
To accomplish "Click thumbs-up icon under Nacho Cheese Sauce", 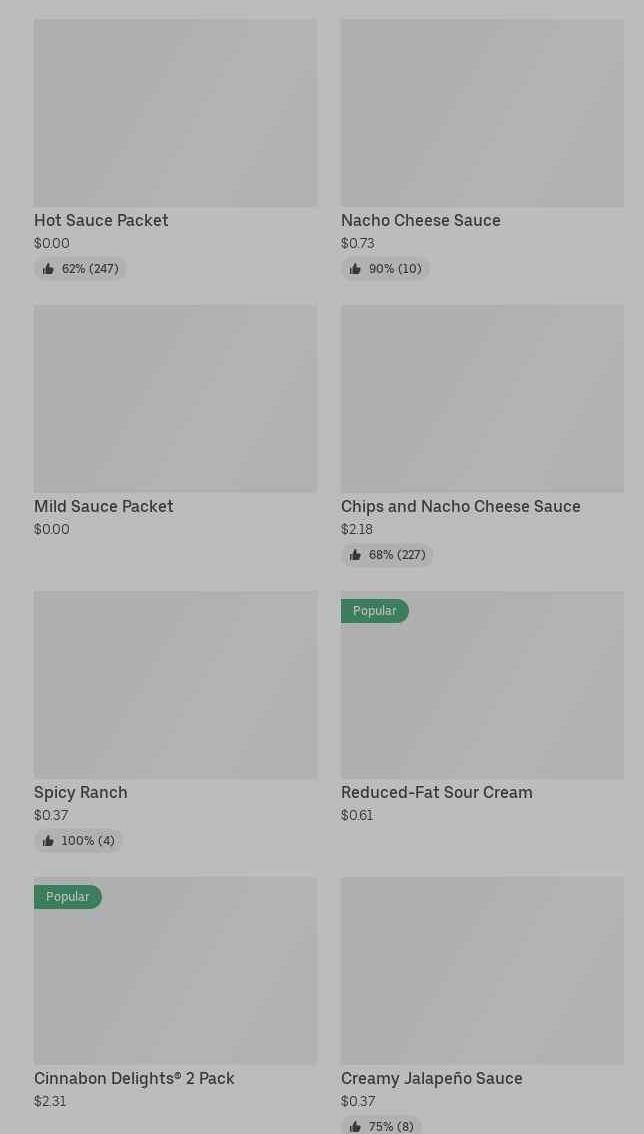I will [355, 269].
